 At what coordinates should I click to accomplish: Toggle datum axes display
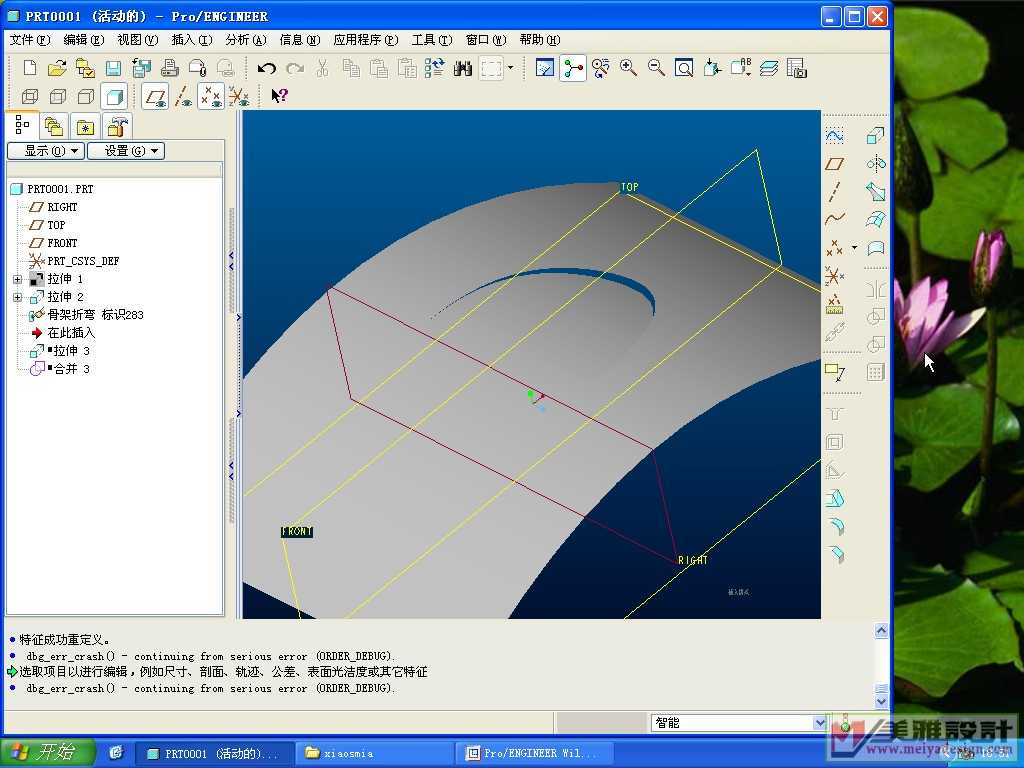tap(183, 97)
